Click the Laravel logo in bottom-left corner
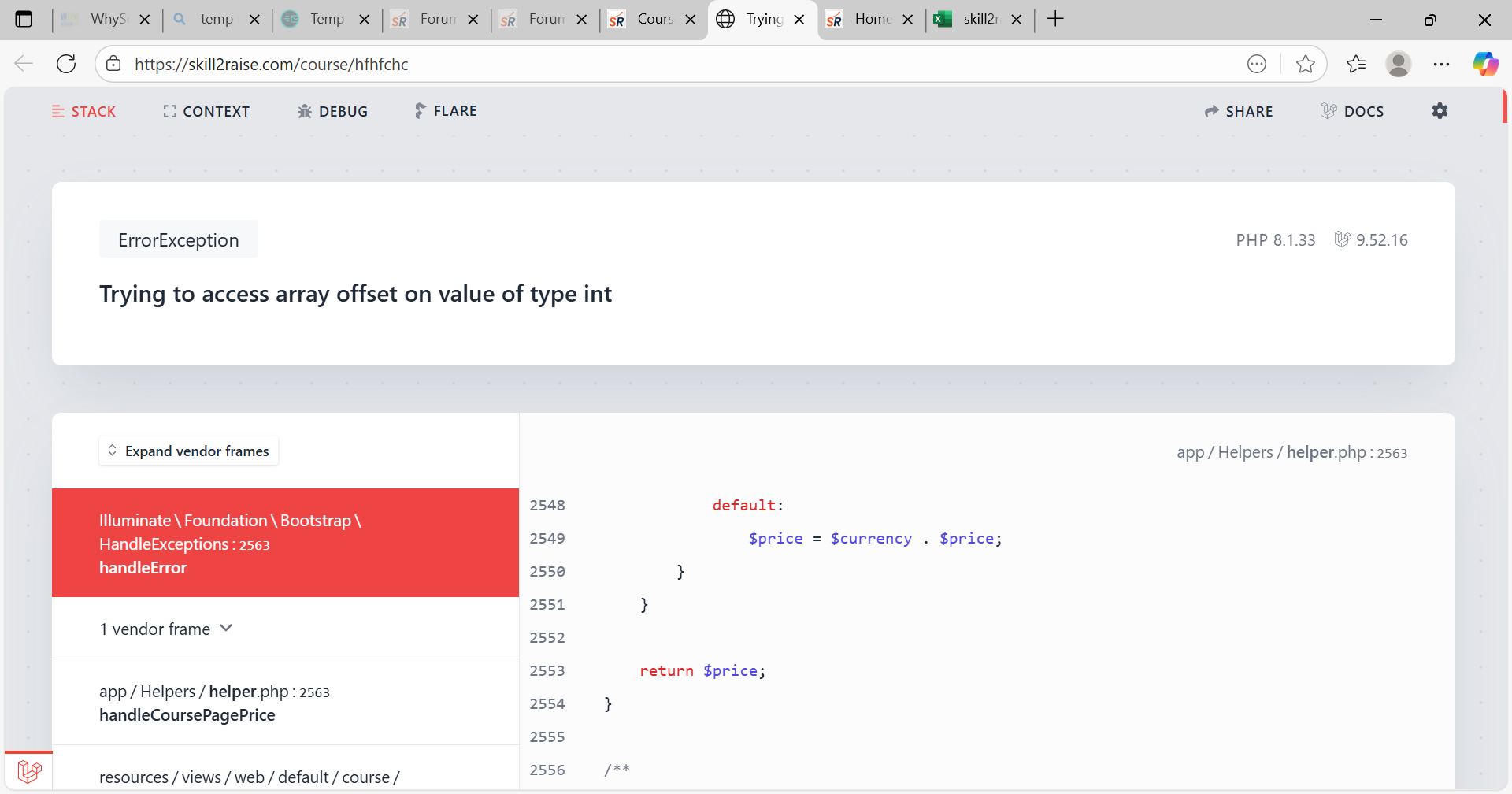The image size is (1512, 794). pyautogui.click(x=29, y=770)
